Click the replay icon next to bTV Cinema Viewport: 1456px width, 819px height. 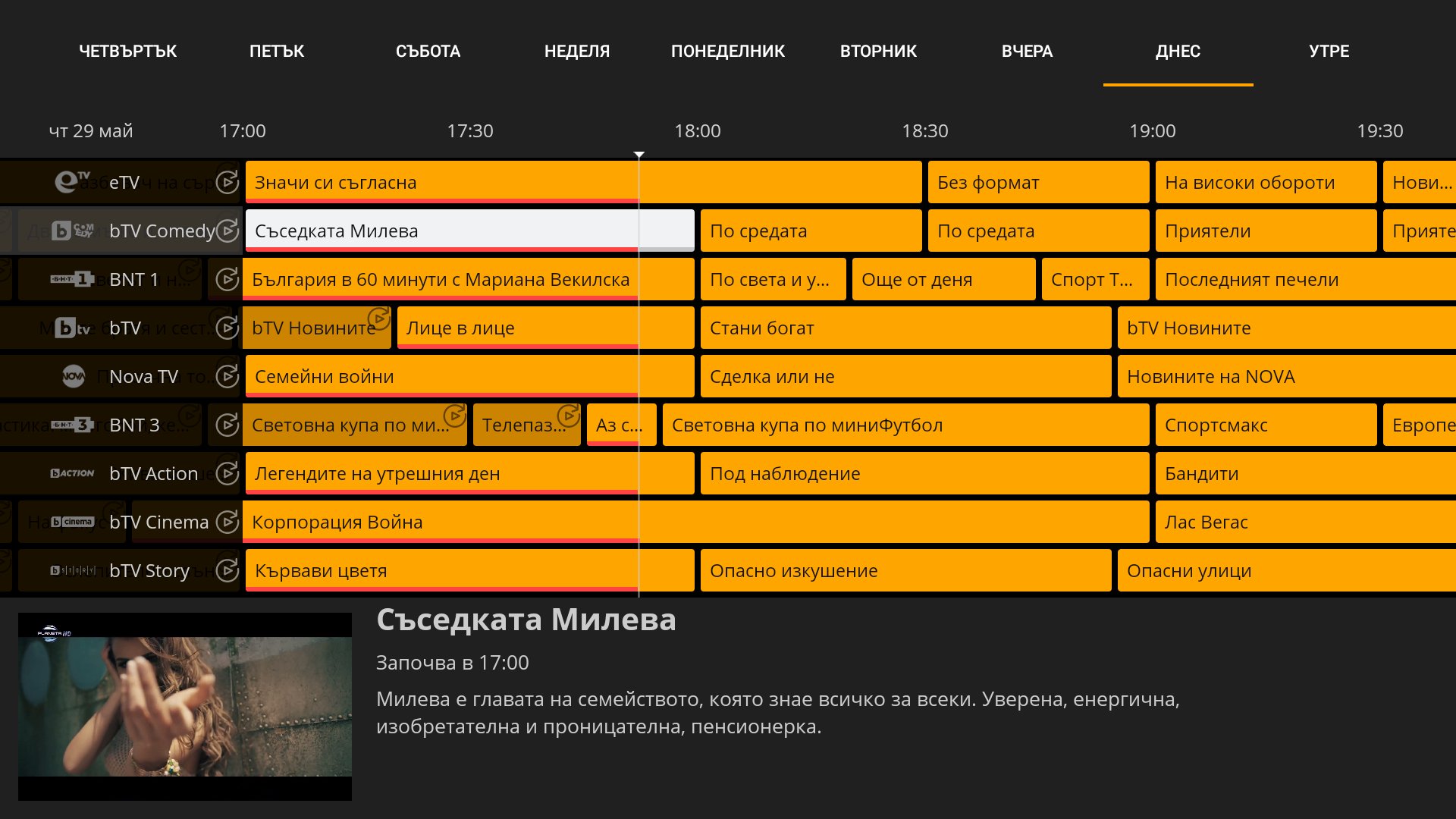[227, 522]
